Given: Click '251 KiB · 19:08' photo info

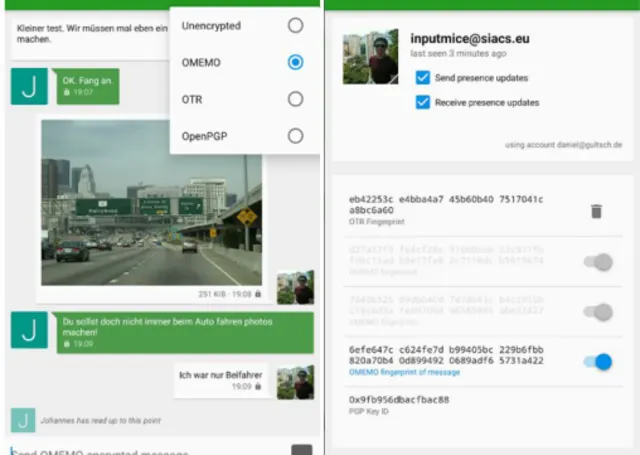Looking at the screenshot, I should (225, 294).
